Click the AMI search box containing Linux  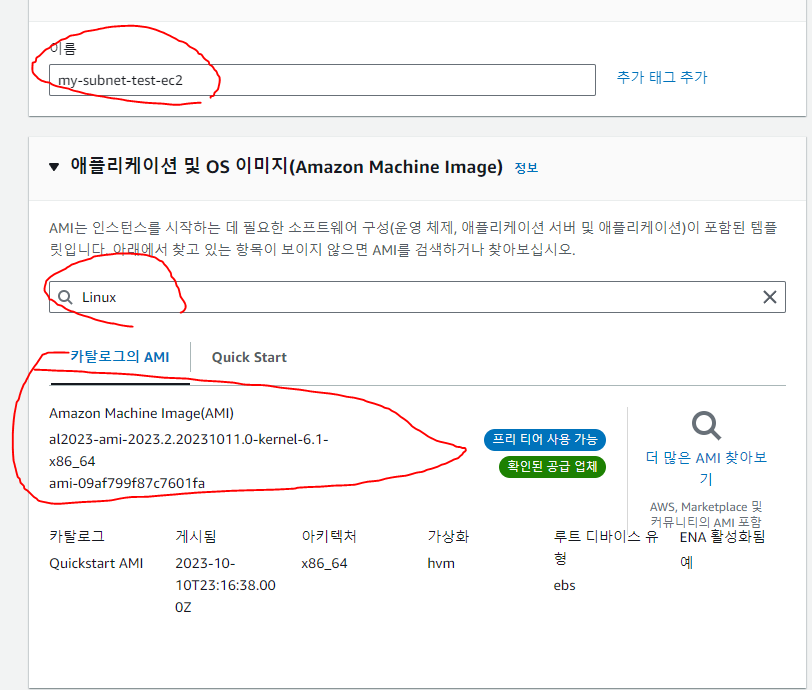(417, 297)
